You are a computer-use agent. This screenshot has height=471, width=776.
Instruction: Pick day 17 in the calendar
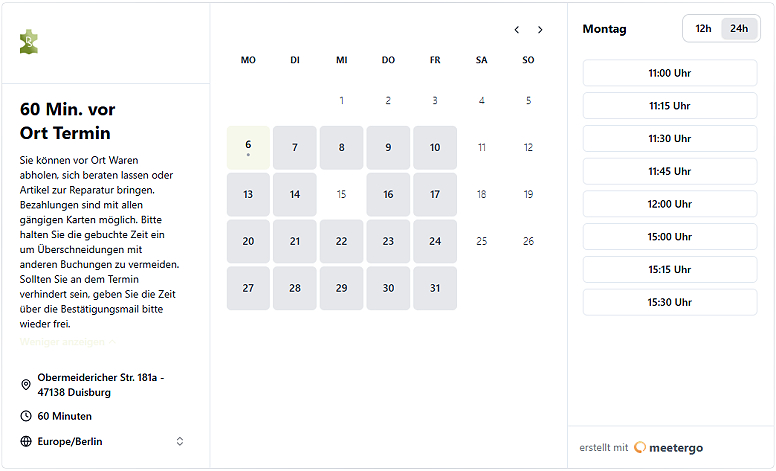pyautogui.click(x=435, y=194)
